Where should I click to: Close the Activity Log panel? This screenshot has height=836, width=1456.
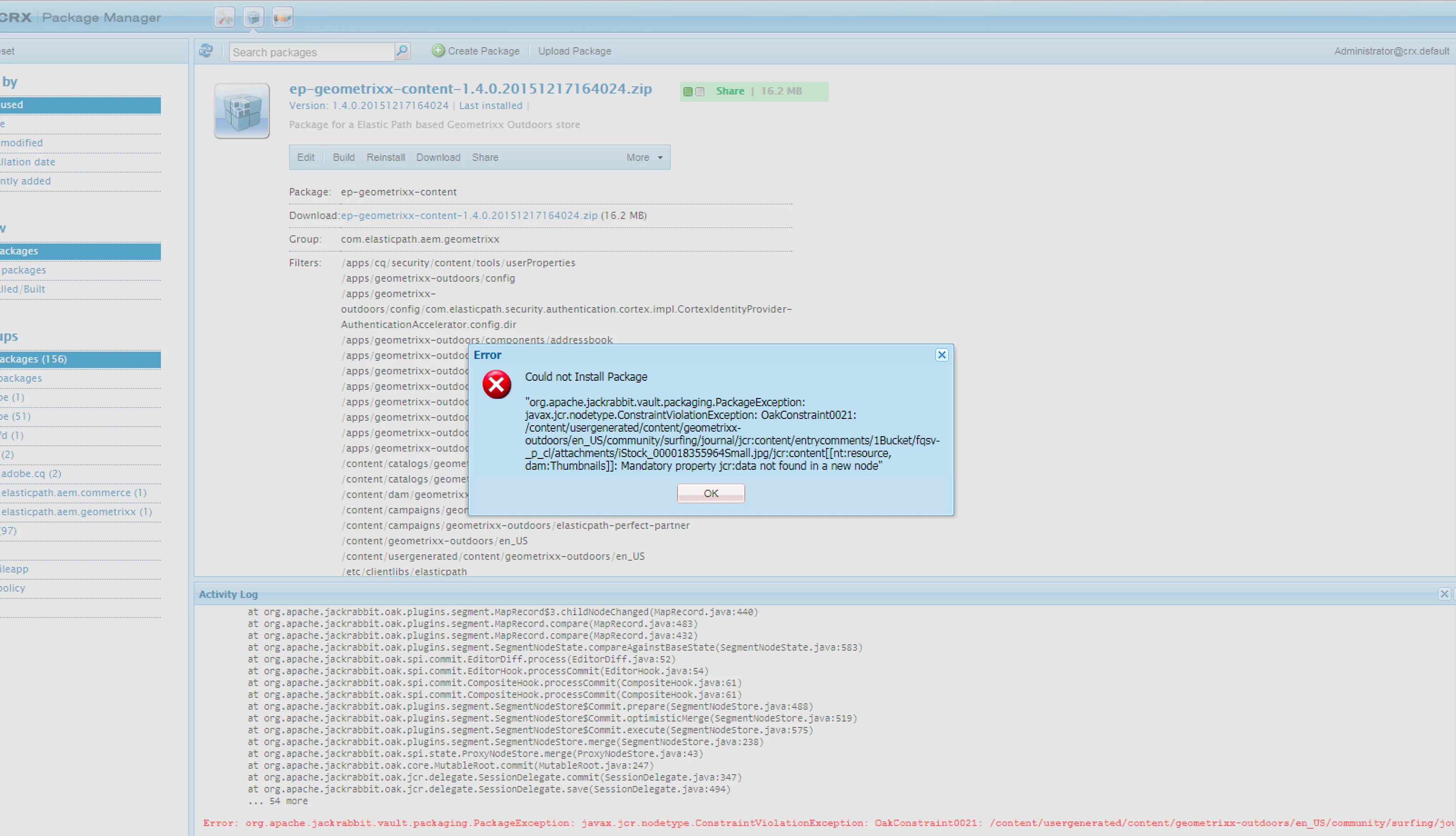pos(1444,594)
